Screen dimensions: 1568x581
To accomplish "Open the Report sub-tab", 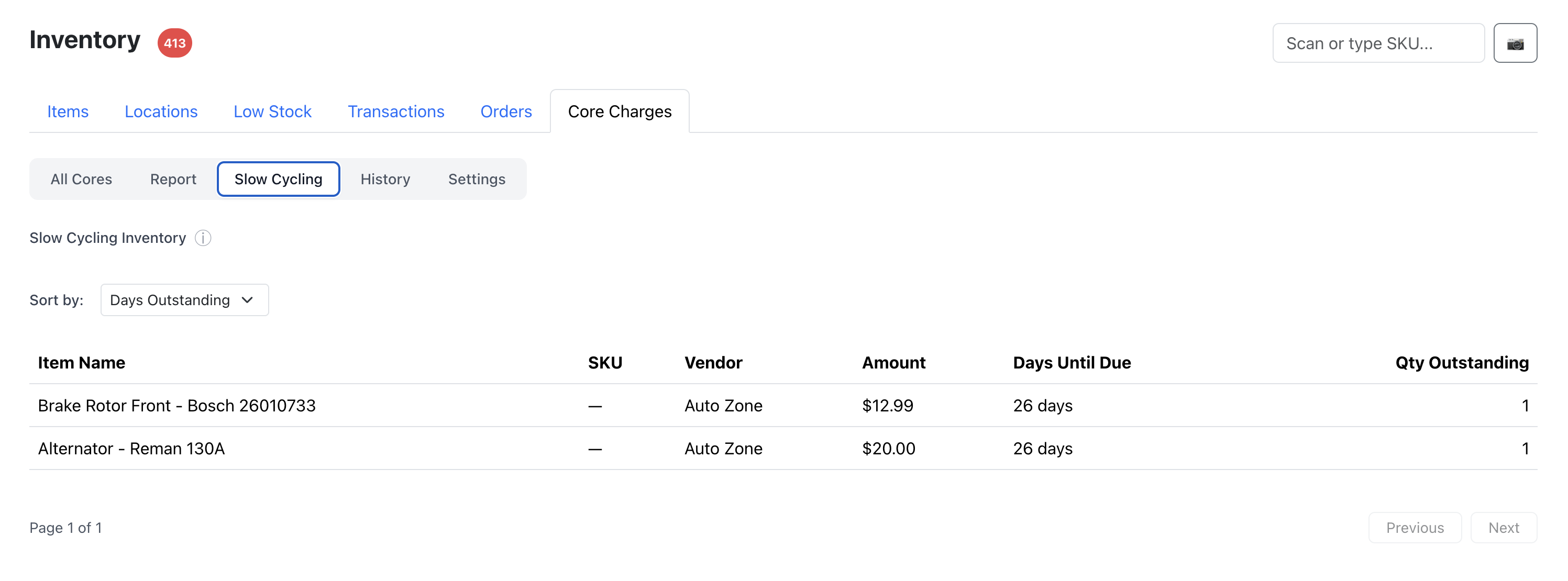I will [x=173, y=179].
